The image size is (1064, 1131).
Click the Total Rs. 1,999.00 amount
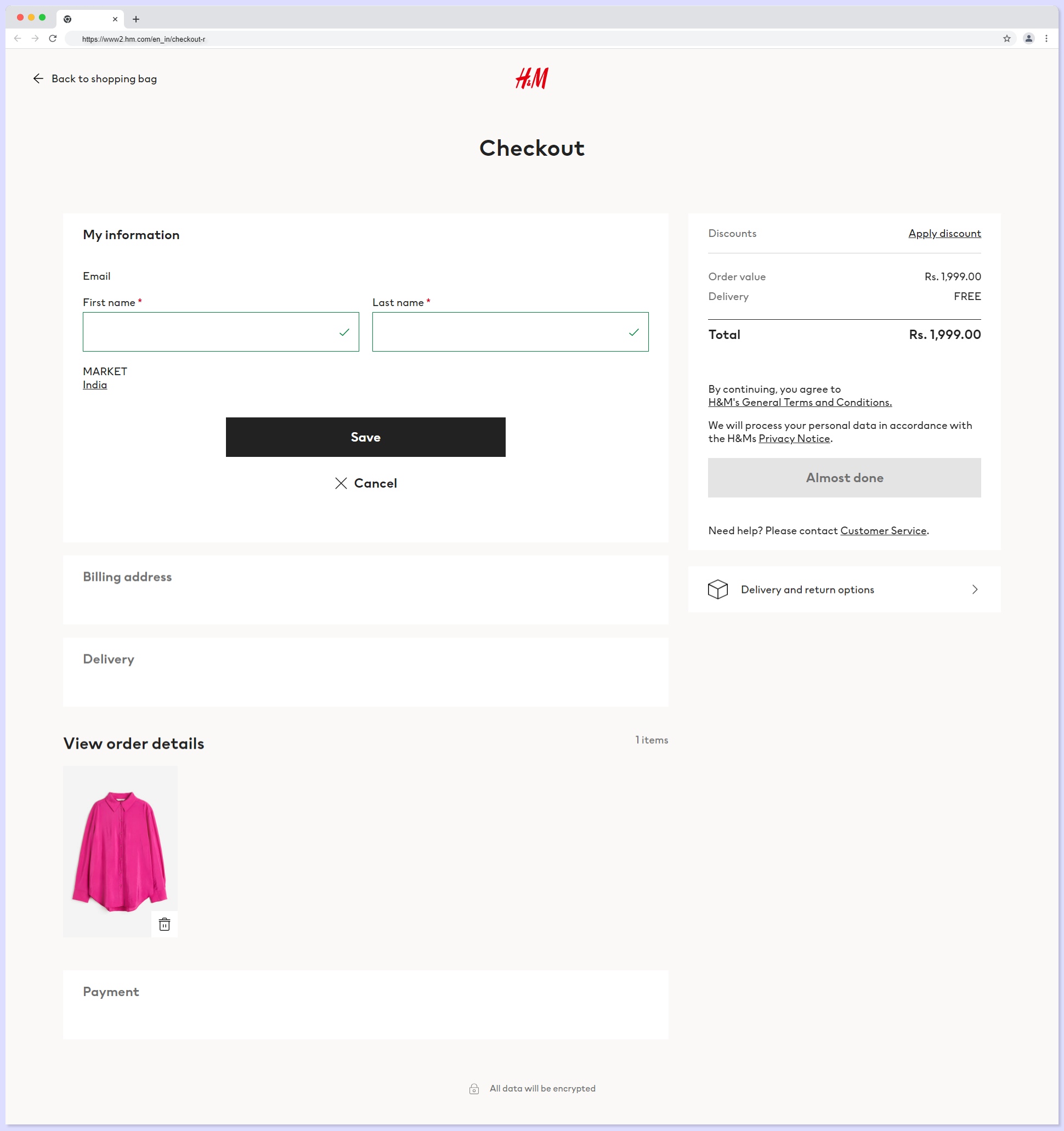pyautogui.click(x=944, y=335)
